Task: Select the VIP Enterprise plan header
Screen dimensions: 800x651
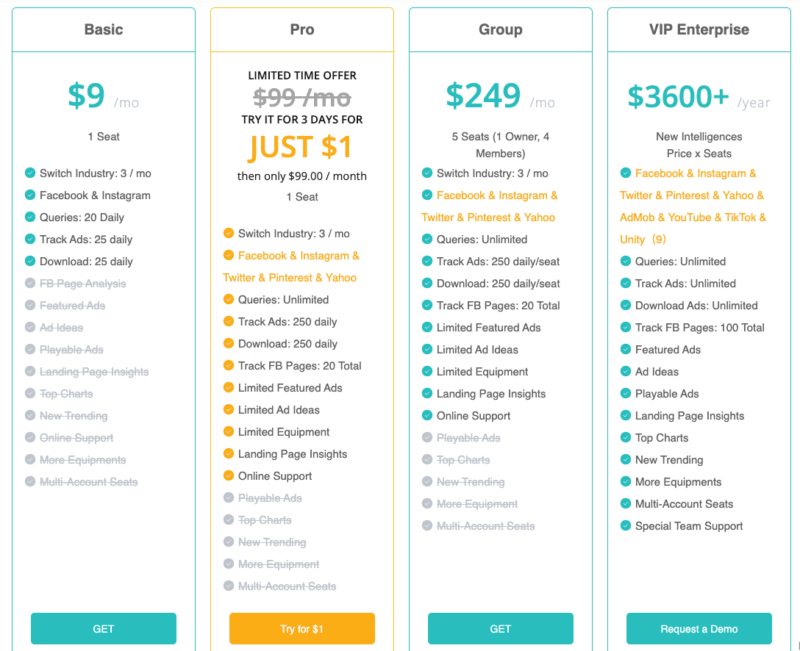Action: [699, 30]
